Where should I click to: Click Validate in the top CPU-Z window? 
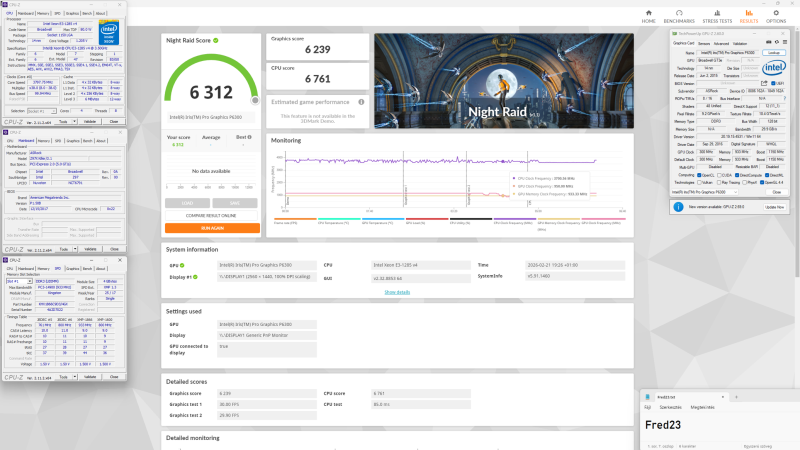[90, 121]
